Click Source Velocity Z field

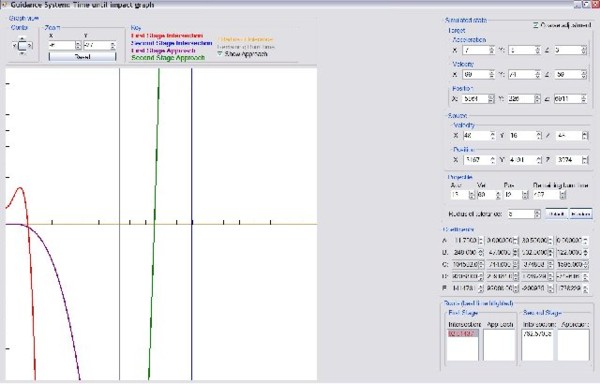(x=569, y=135)
